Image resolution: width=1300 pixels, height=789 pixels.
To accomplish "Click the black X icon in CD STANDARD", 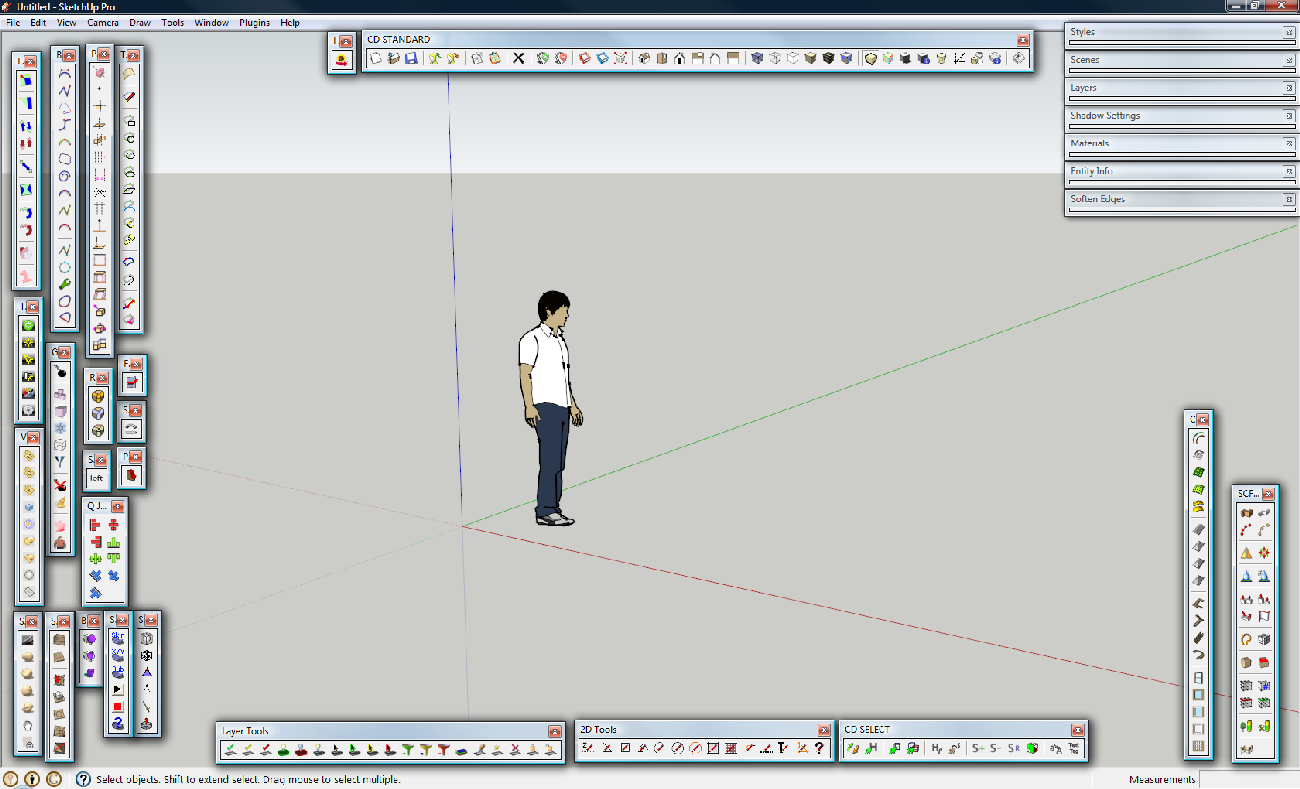I will [519, 59].
